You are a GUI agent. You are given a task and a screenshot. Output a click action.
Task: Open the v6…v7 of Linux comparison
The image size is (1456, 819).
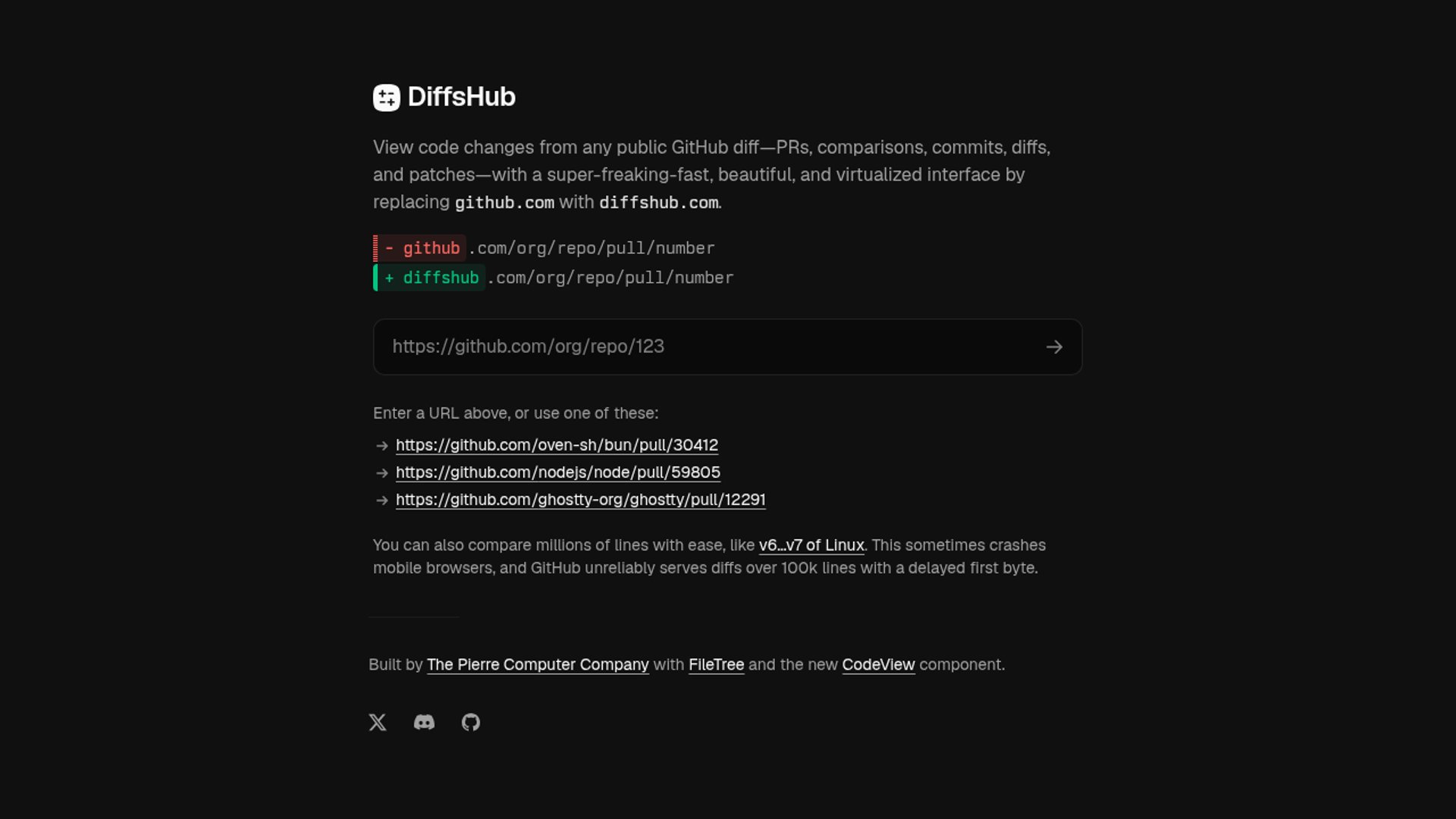click(811, 545)
